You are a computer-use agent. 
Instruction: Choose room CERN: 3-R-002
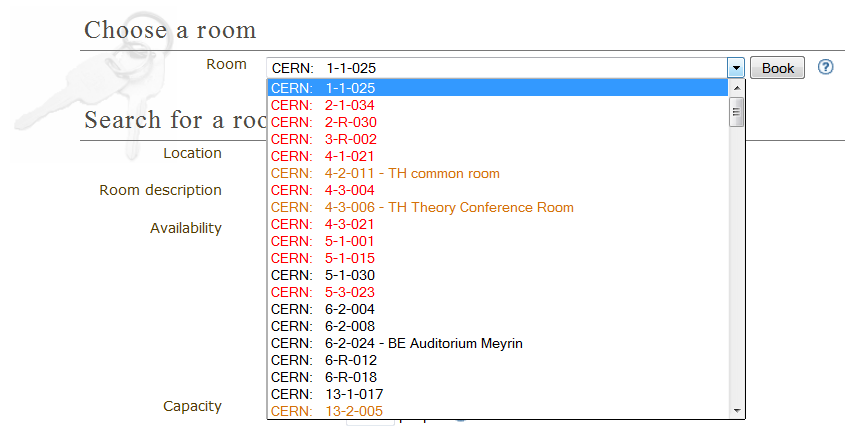[x=498, y=140]
